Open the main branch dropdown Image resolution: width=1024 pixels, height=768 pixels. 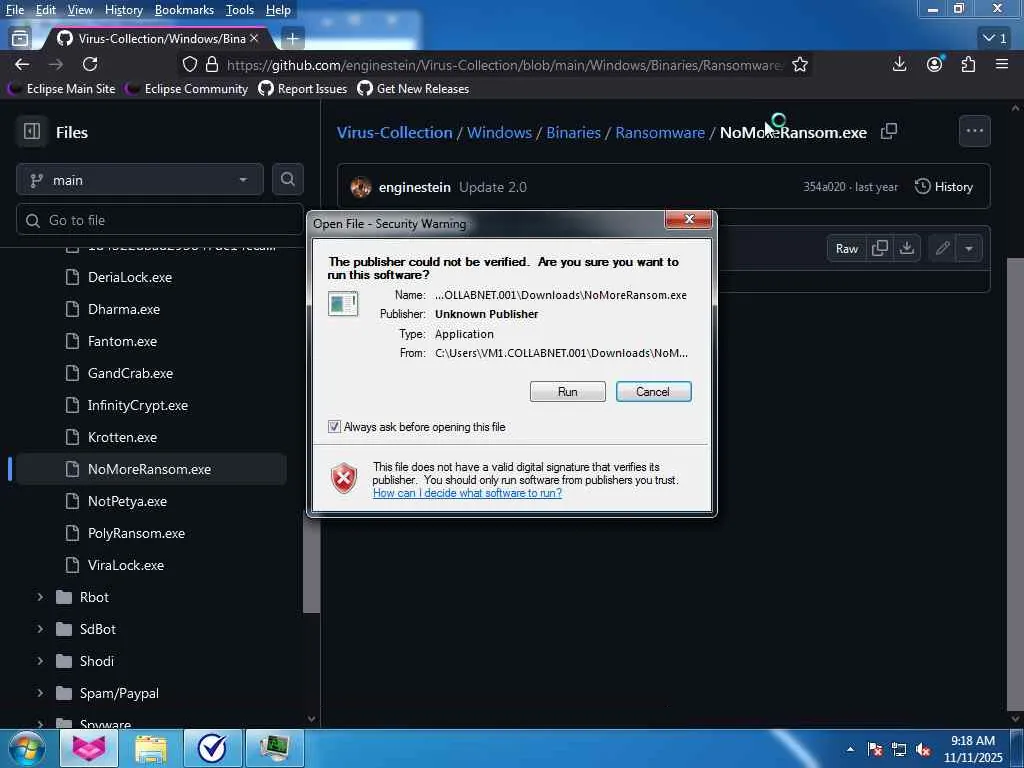tap(140, 180)
